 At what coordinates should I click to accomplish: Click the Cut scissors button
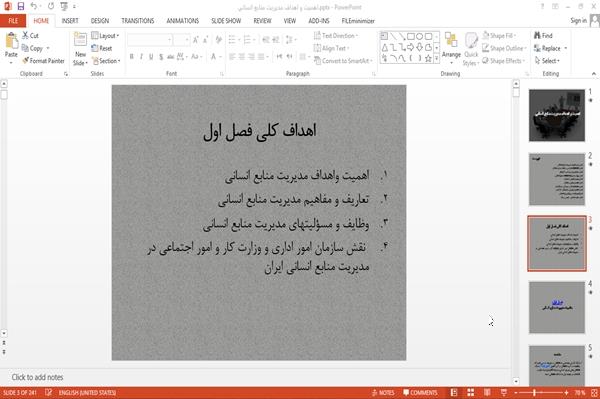[x=30, y=35]
